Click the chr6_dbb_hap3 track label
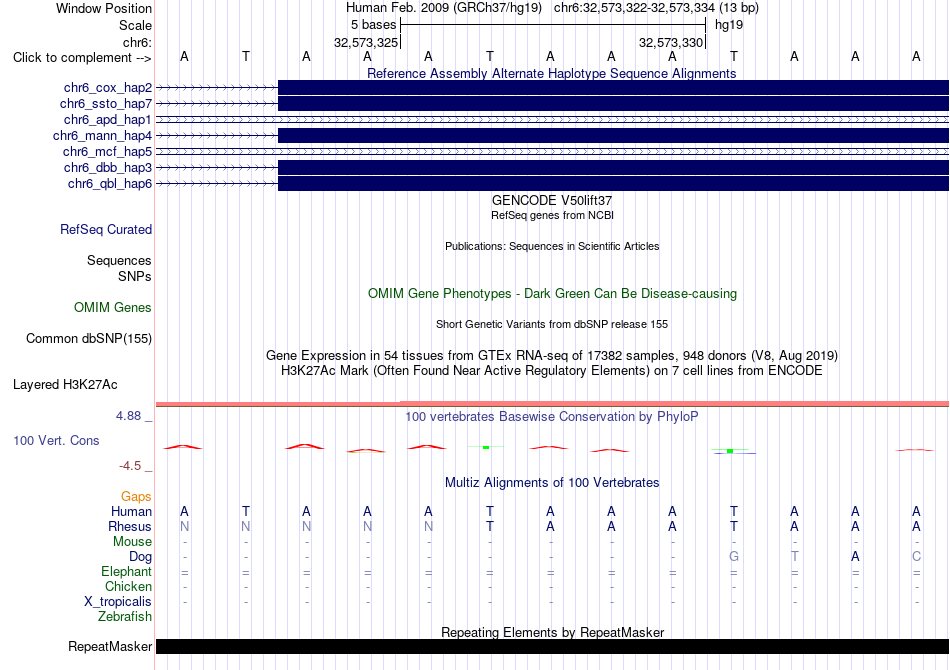This screenshot has width=950, height=670. pyautogui.click(x=108, y=168)
